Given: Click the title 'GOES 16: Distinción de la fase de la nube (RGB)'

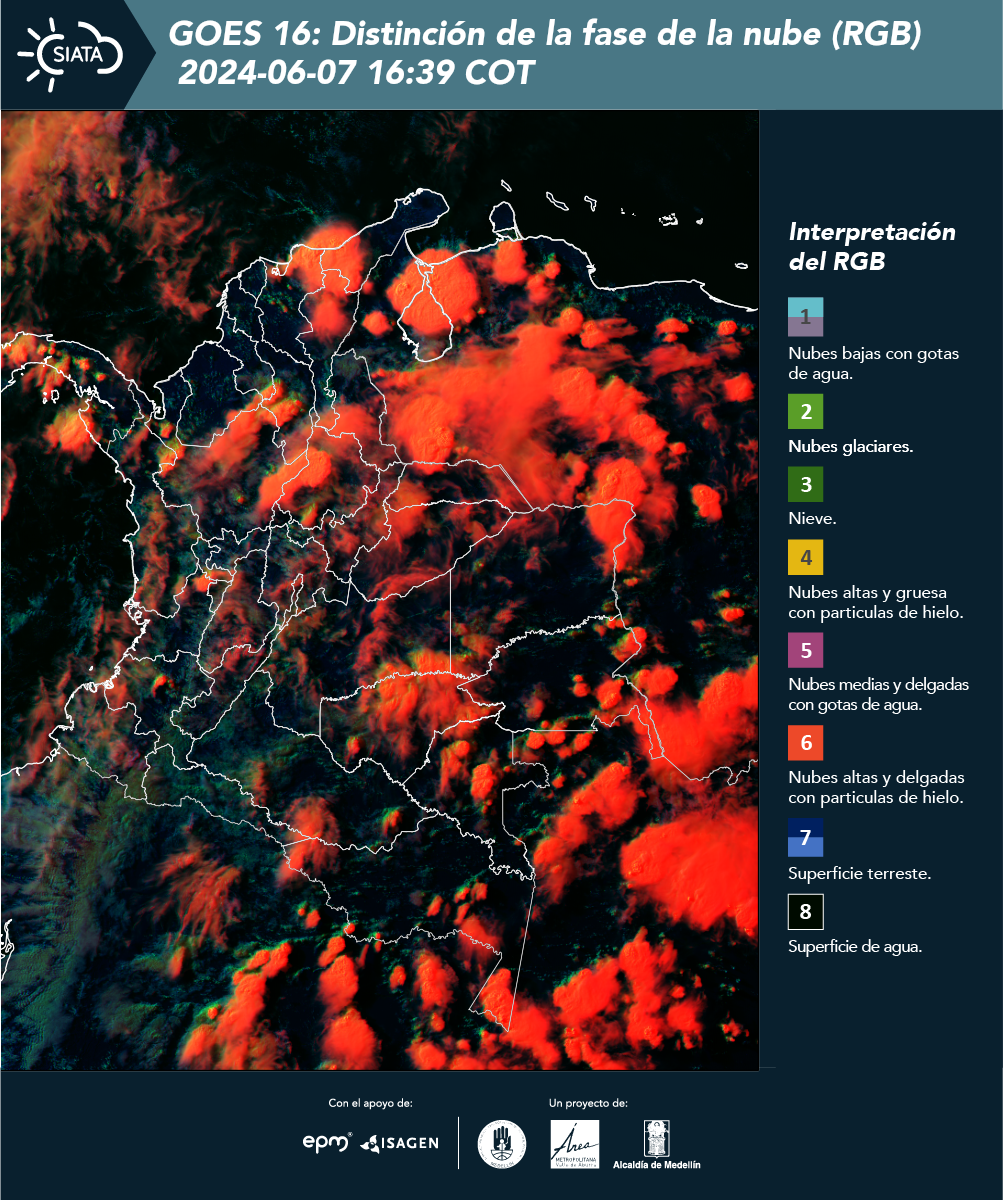Looking at the screenshot, I should [x=545, y=35].
